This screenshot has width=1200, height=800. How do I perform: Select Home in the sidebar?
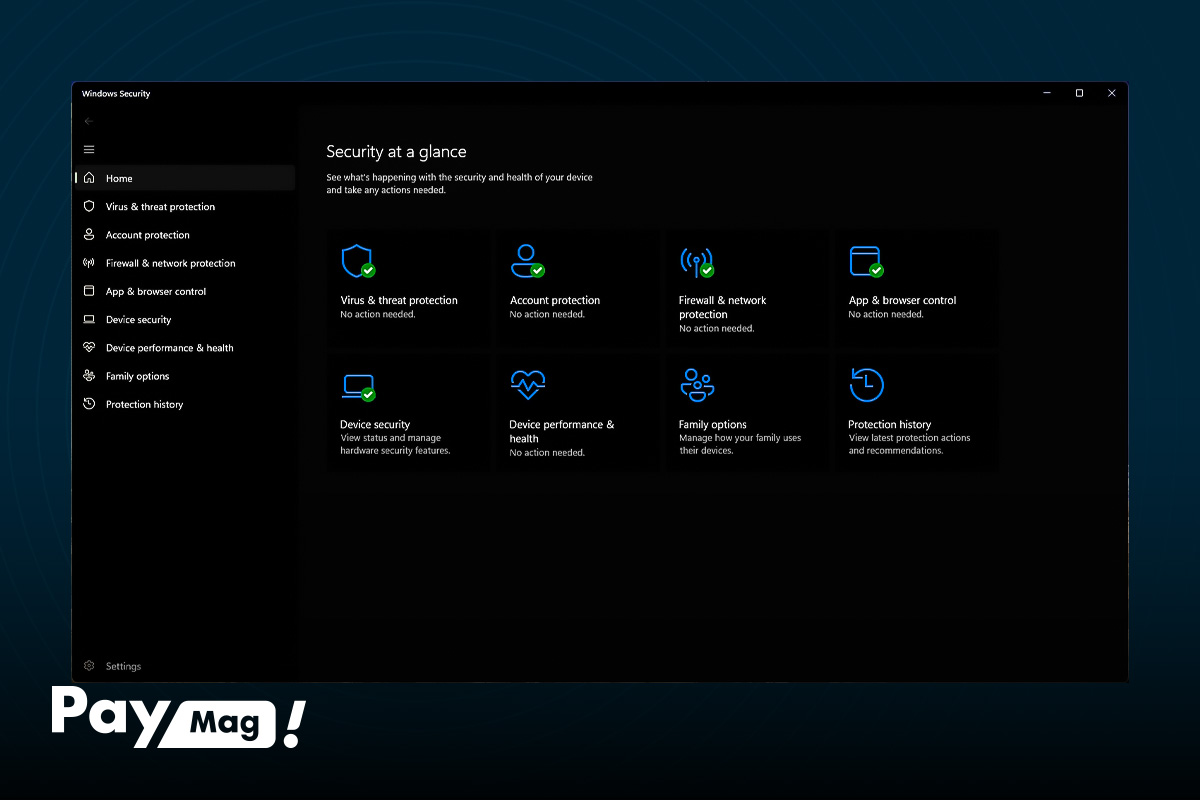[x=119, y=179]
